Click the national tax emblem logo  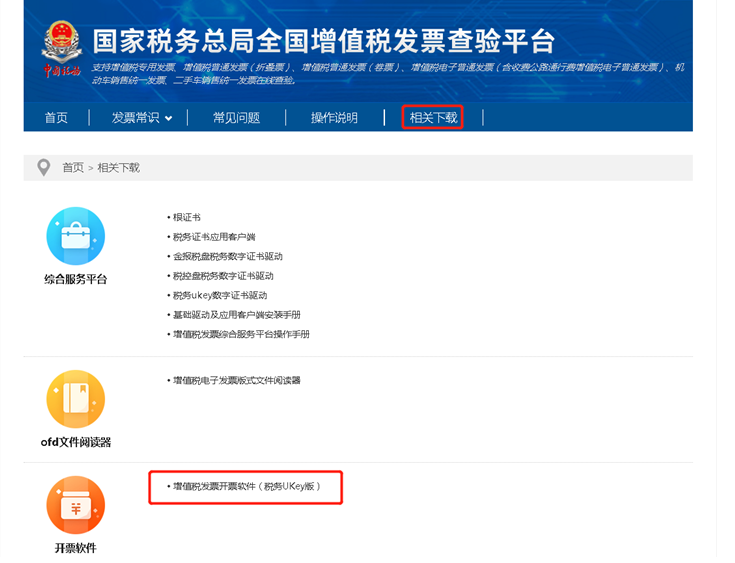coord(62,49)
